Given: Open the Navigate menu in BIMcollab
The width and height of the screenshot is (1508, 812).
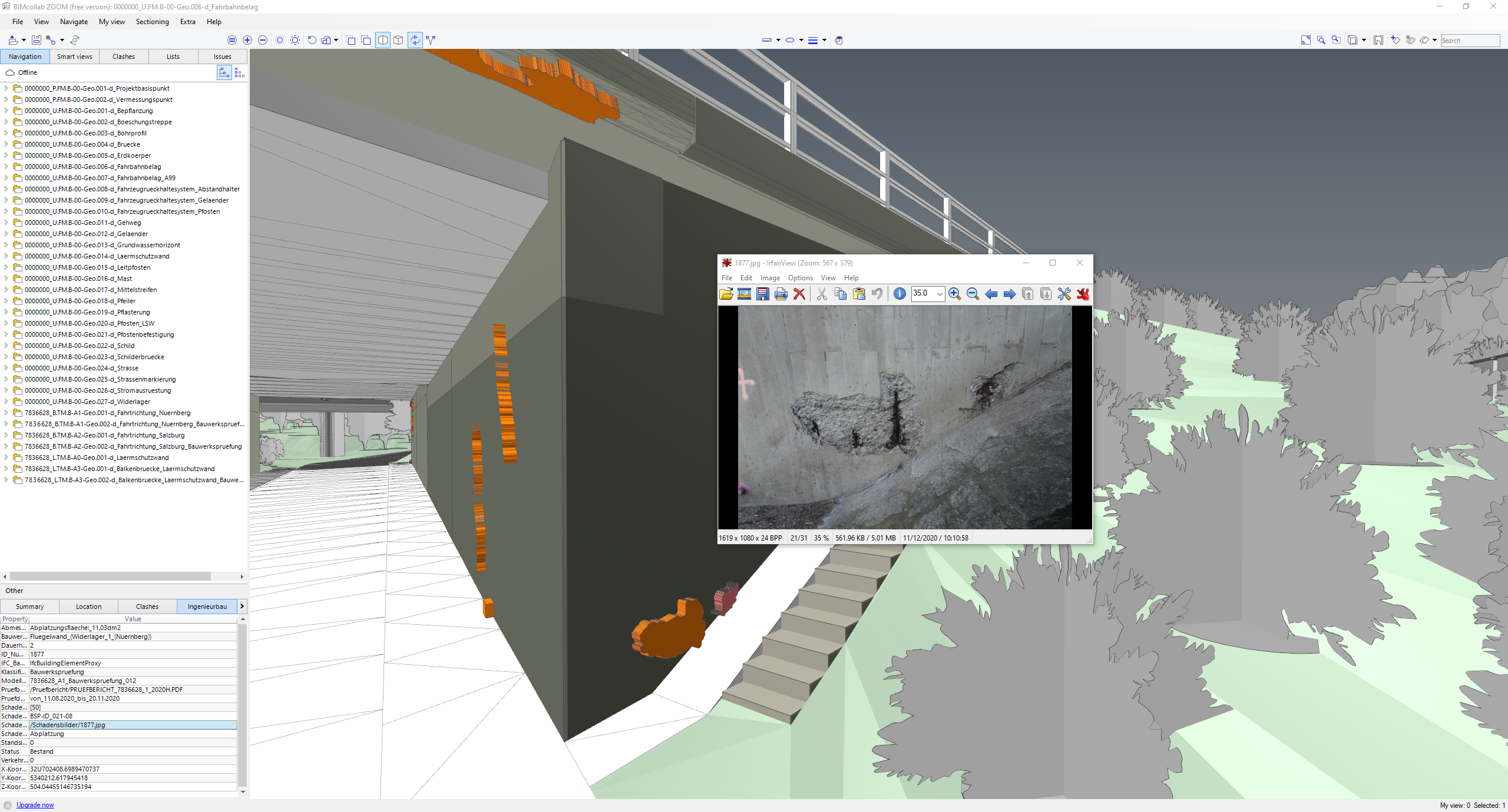Looking at the screenshot, I should 73,21.
